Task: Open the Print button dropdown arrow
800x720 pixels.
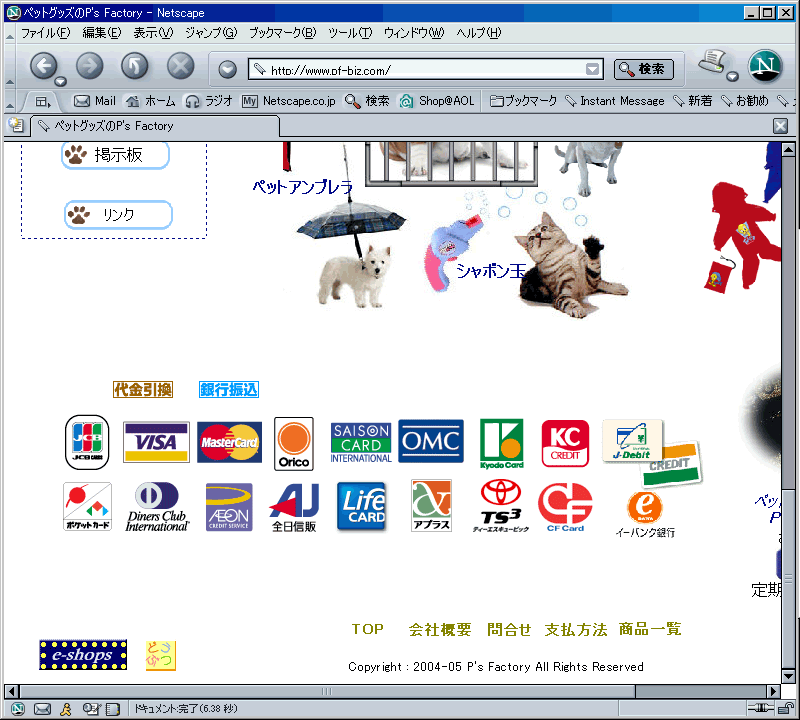Action: point(733,77)
